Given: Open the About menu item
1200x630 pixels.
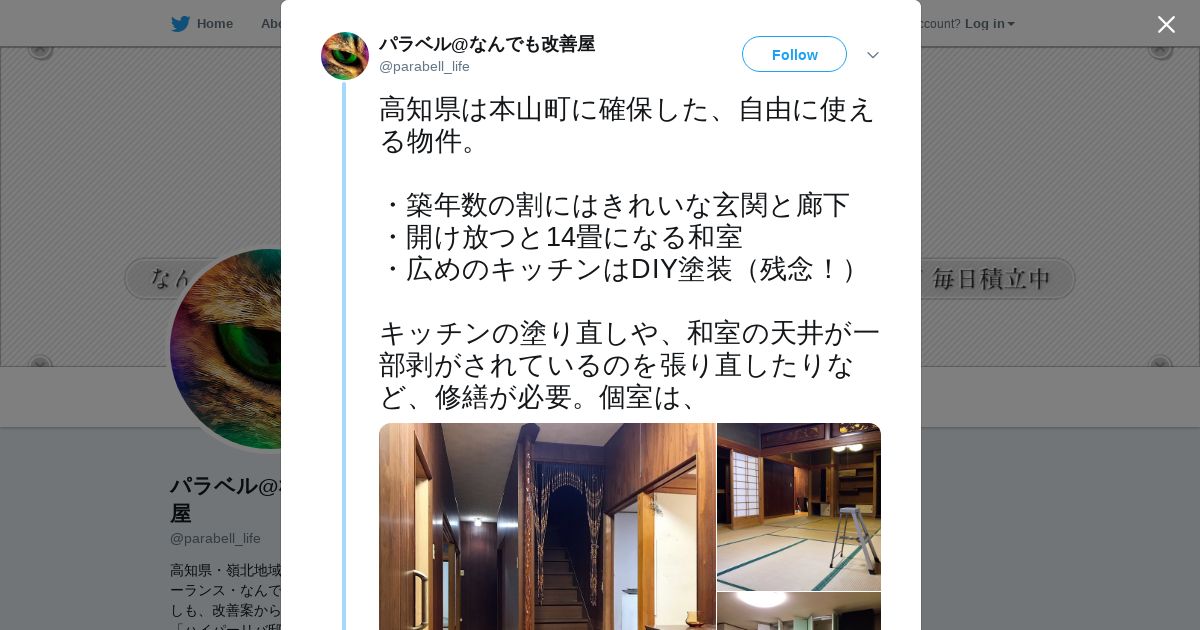Looking at the screenshot, I should click(x=270, y=24).
